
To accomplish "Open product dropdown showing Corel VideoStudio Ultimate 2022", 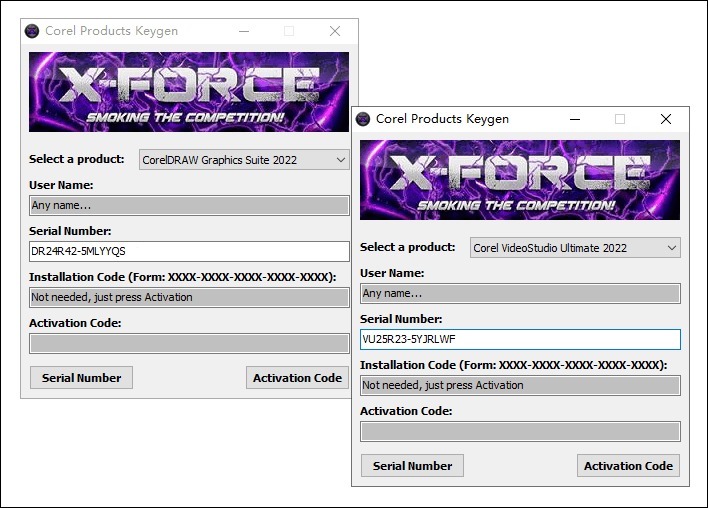I will [x=575, y=248].
